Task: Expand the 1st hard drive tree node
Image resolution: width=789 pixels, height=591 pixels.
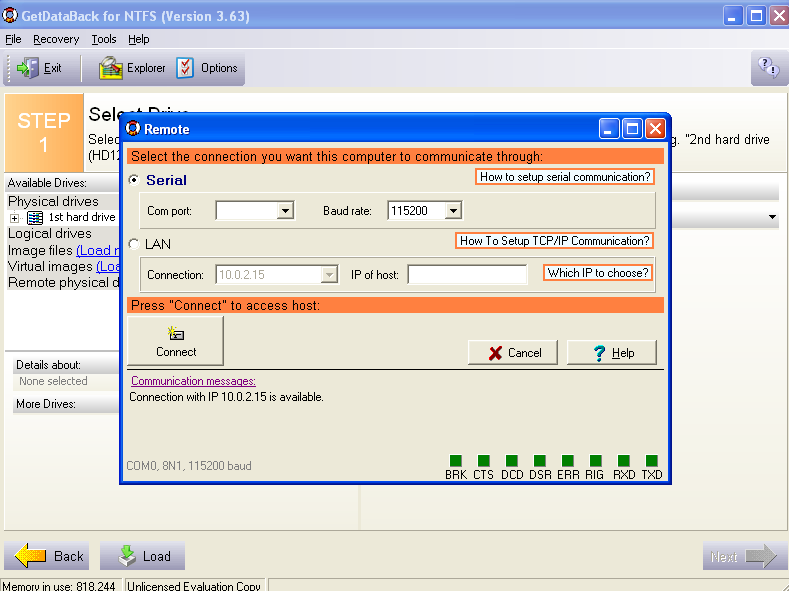Action: click(15, 218)
